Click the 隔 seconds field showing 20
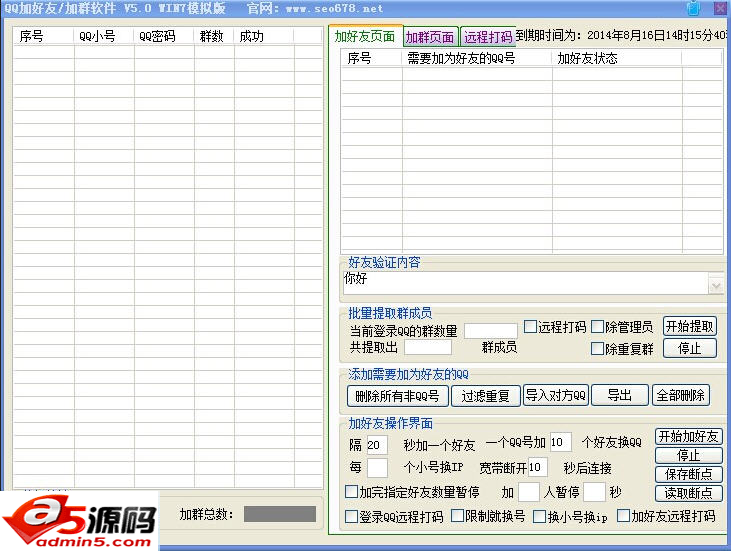Image resolution: width=731 pixels, height=551 pixels. click(377, 445)
